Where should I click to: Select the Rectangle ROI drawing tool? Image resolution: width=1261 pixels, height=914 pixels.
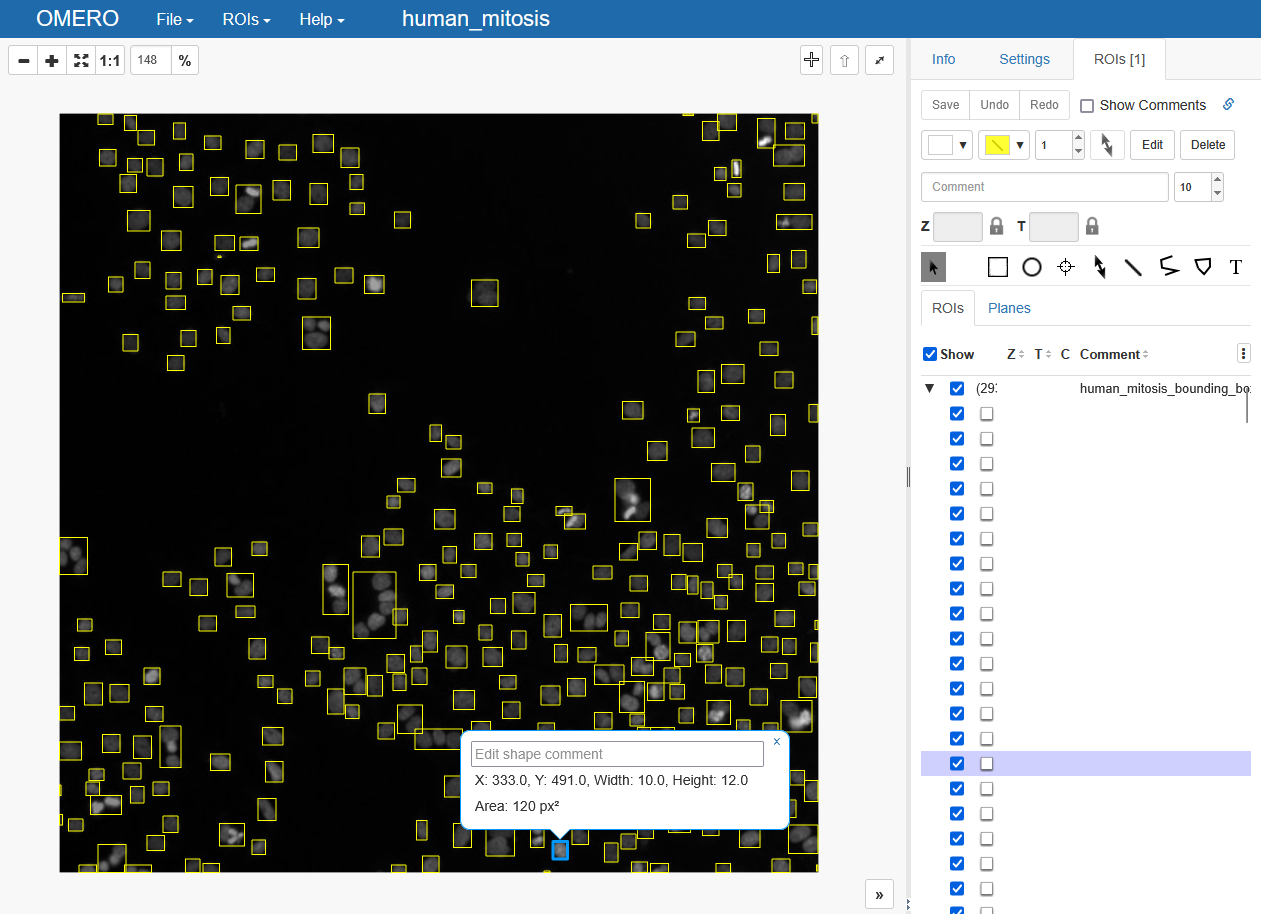(x=997, y=267)
